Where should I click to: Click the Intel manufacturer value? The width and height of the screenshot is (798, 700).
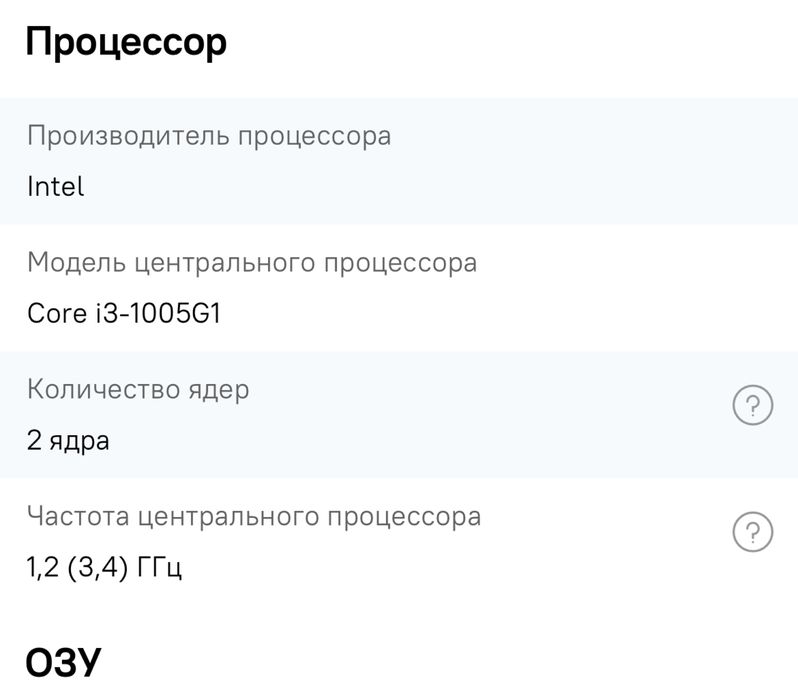pyautogui.click(x=56, y=186)
